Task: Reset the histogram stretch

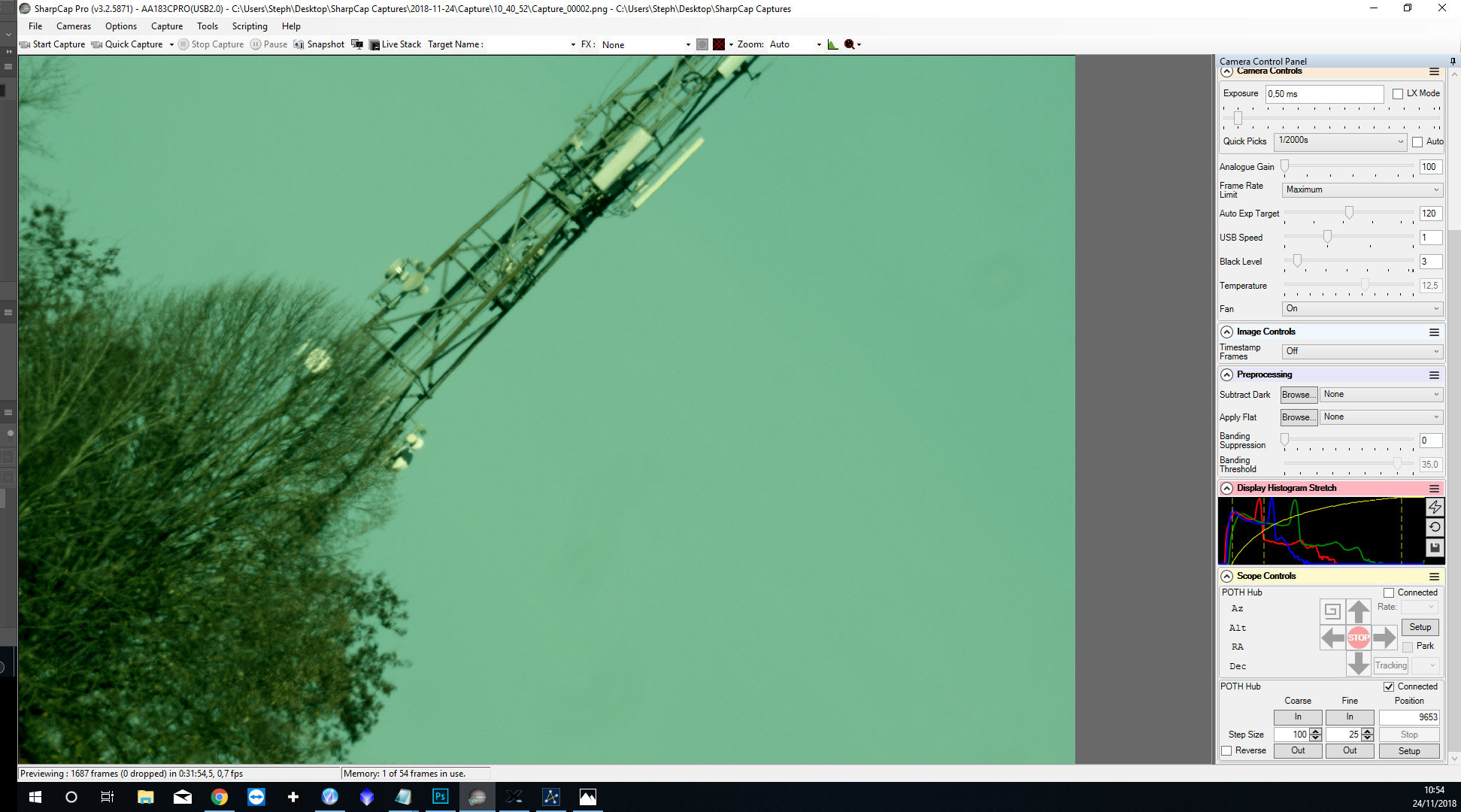Action: click(1434, 527)
